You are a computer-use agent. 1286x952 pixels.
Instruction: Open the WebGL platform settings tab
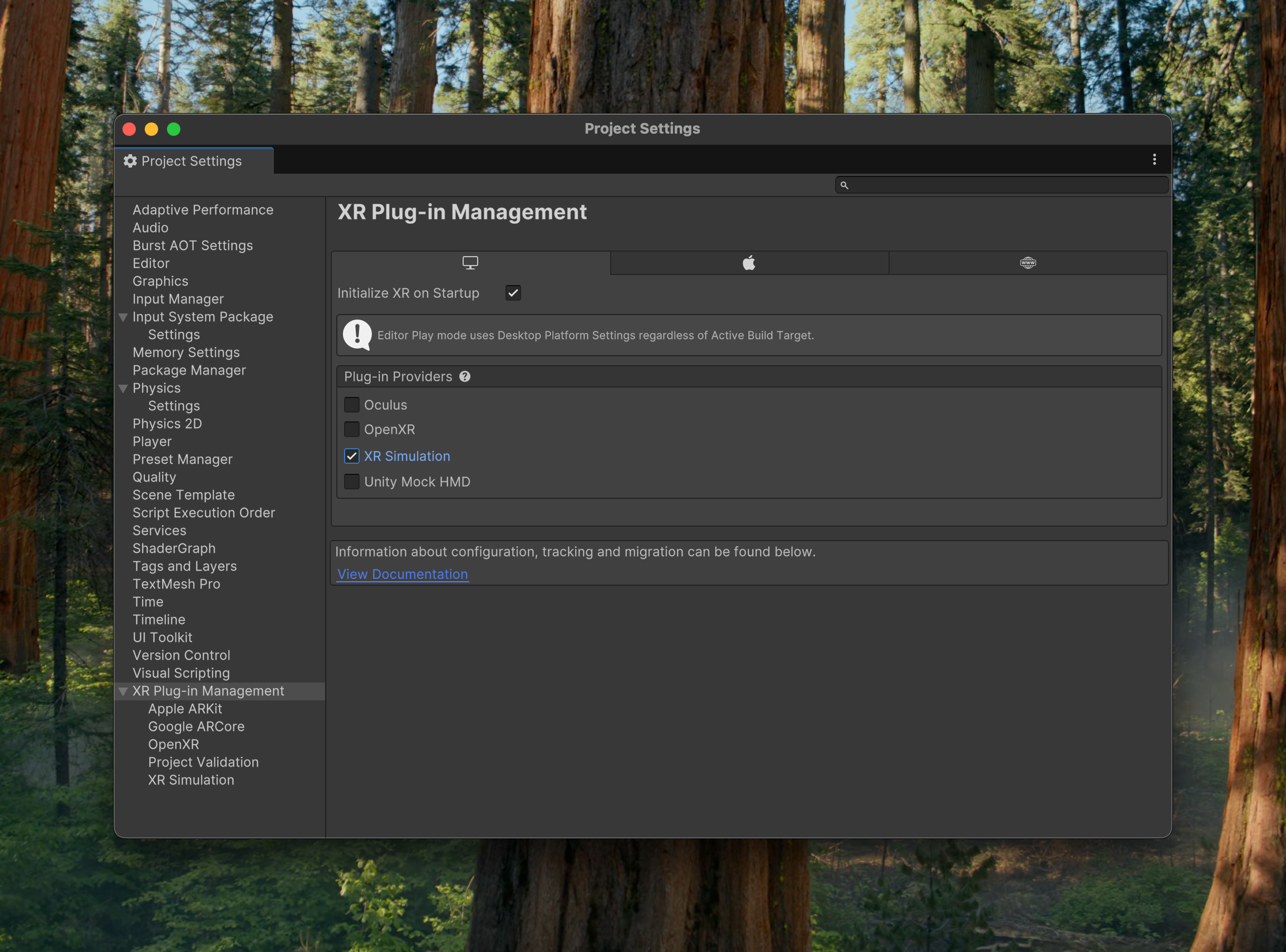point(1028,263)
